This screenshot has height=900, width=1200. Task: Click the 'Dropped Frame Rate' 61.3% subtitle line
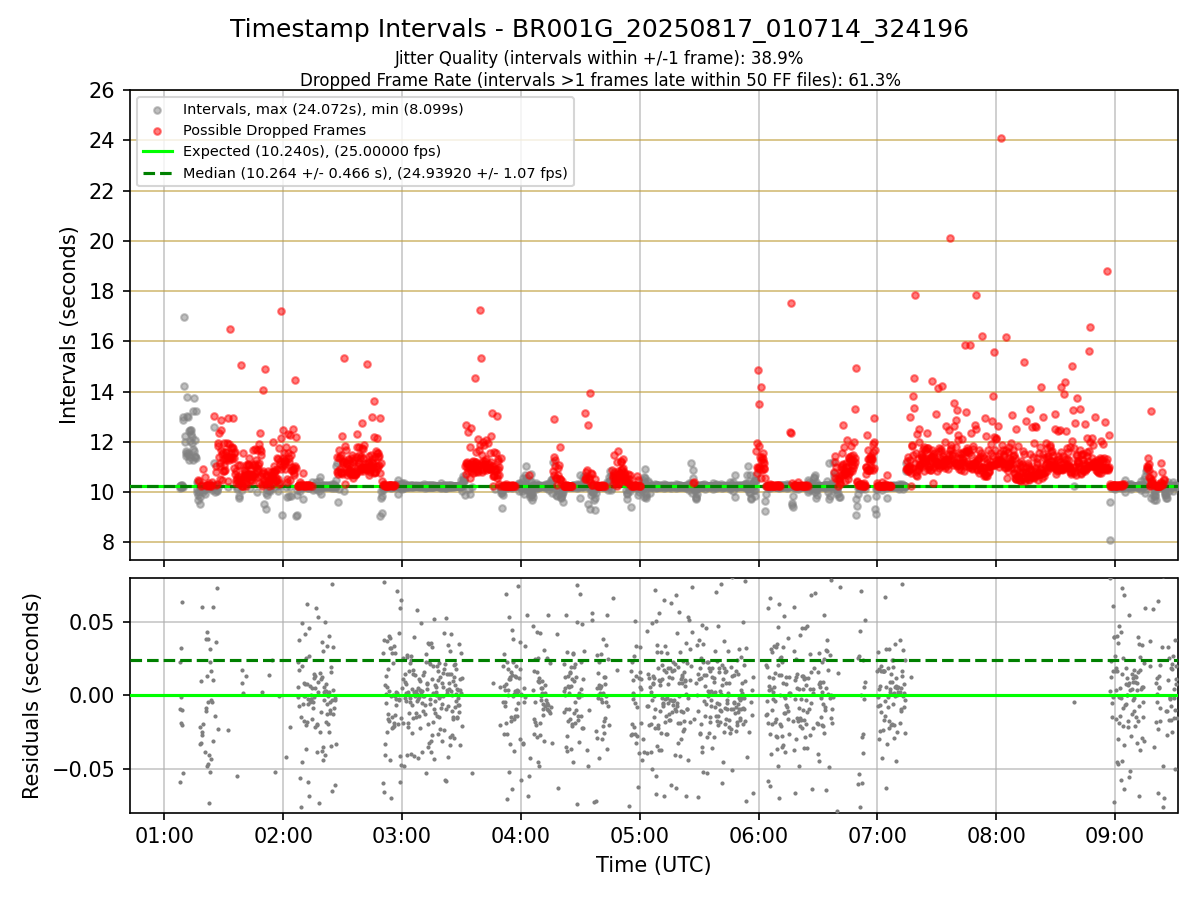pos(600,79)
